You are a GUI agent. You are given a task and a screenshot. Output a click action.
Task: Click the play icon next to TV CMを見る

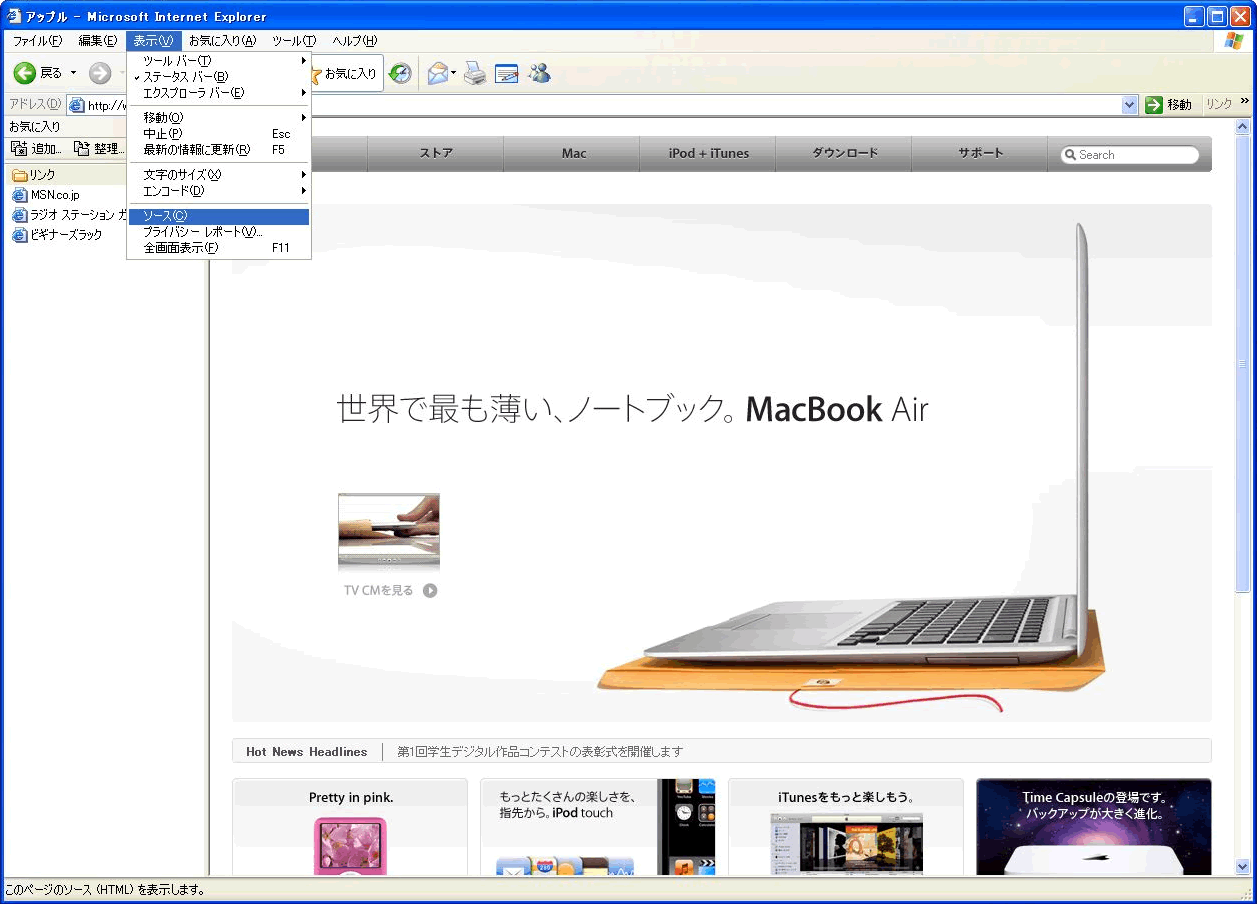430,590
